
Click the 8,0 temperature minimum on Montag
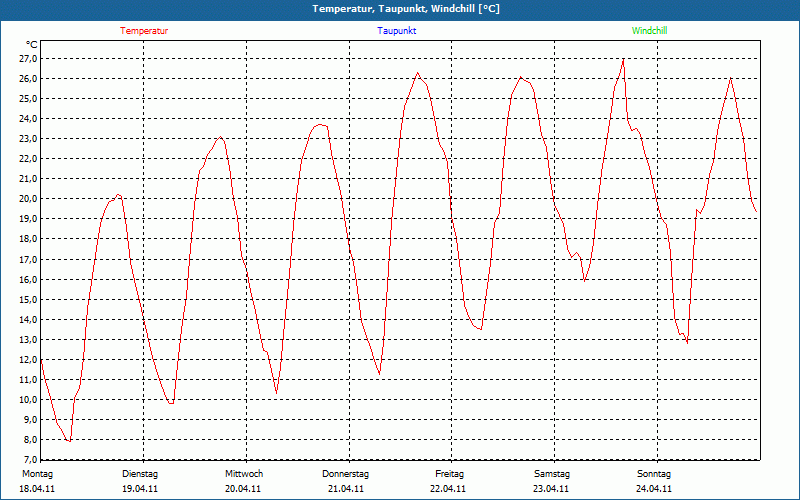(69, 440)
